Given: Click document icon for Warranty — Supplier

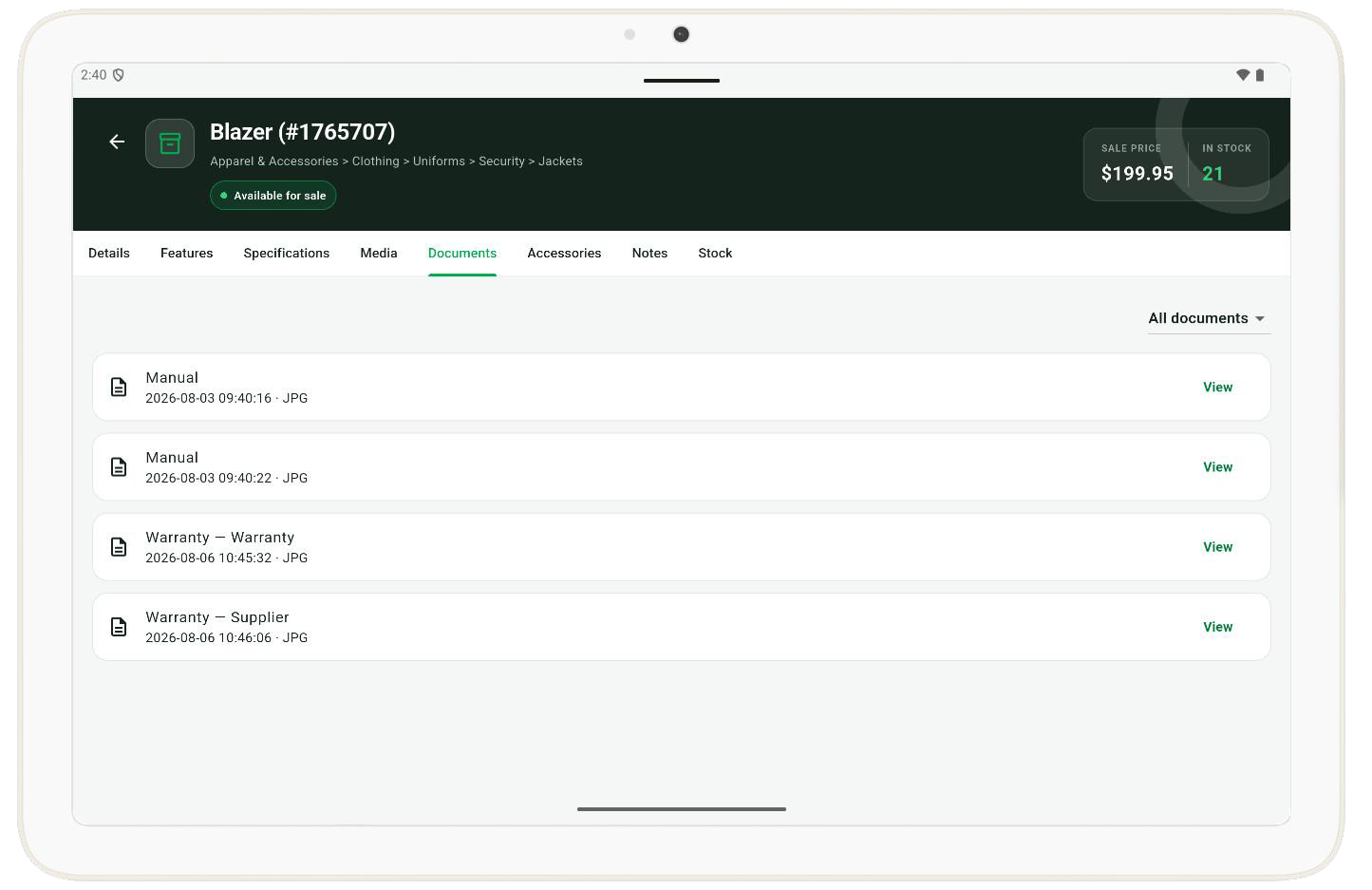Looking at the screenshot, I should click(119, 627).
